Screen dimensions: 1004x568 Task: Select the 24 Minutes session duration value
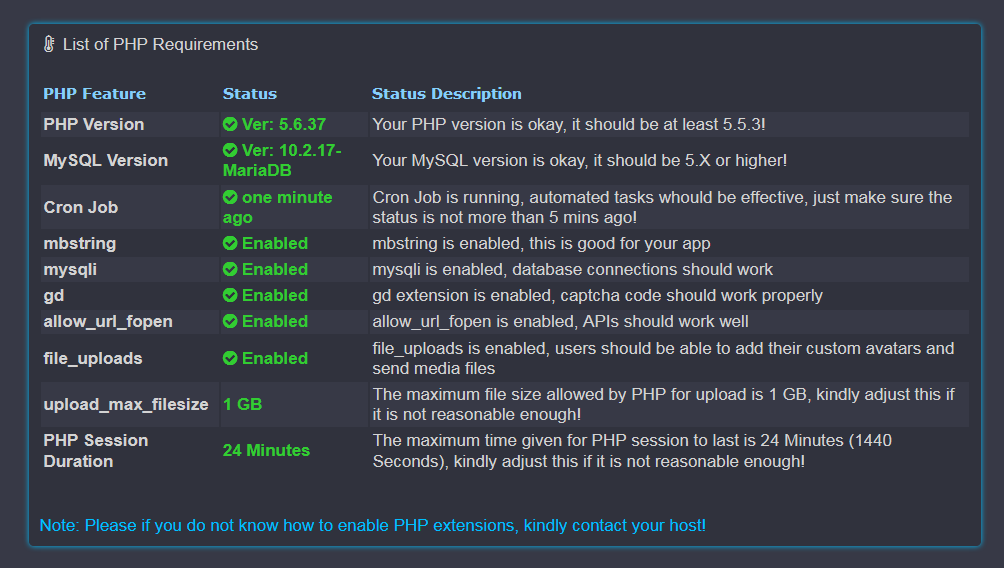click(266, 450)
